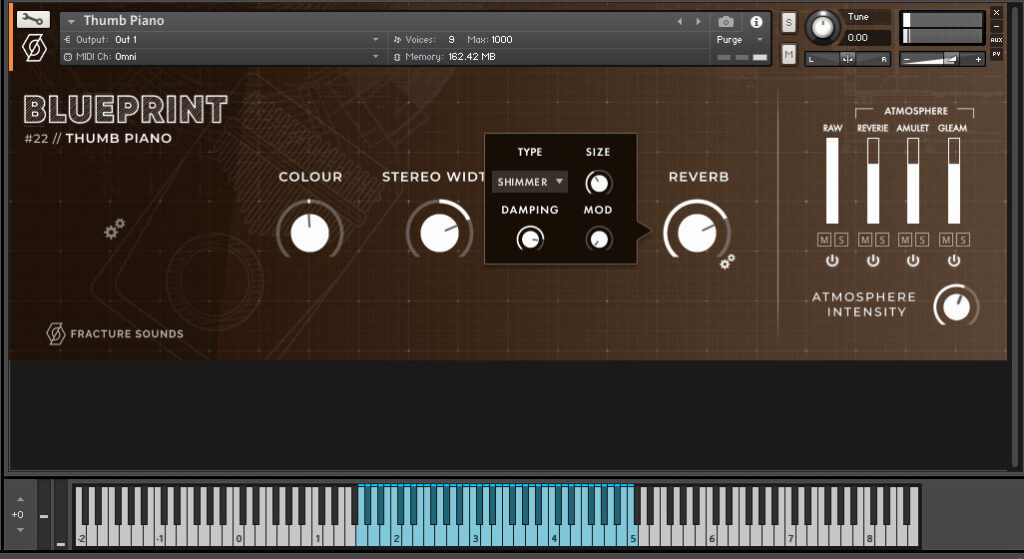Solo the AMULET channel
This screenshot has width=1024, height=559.
pos(922,240)
